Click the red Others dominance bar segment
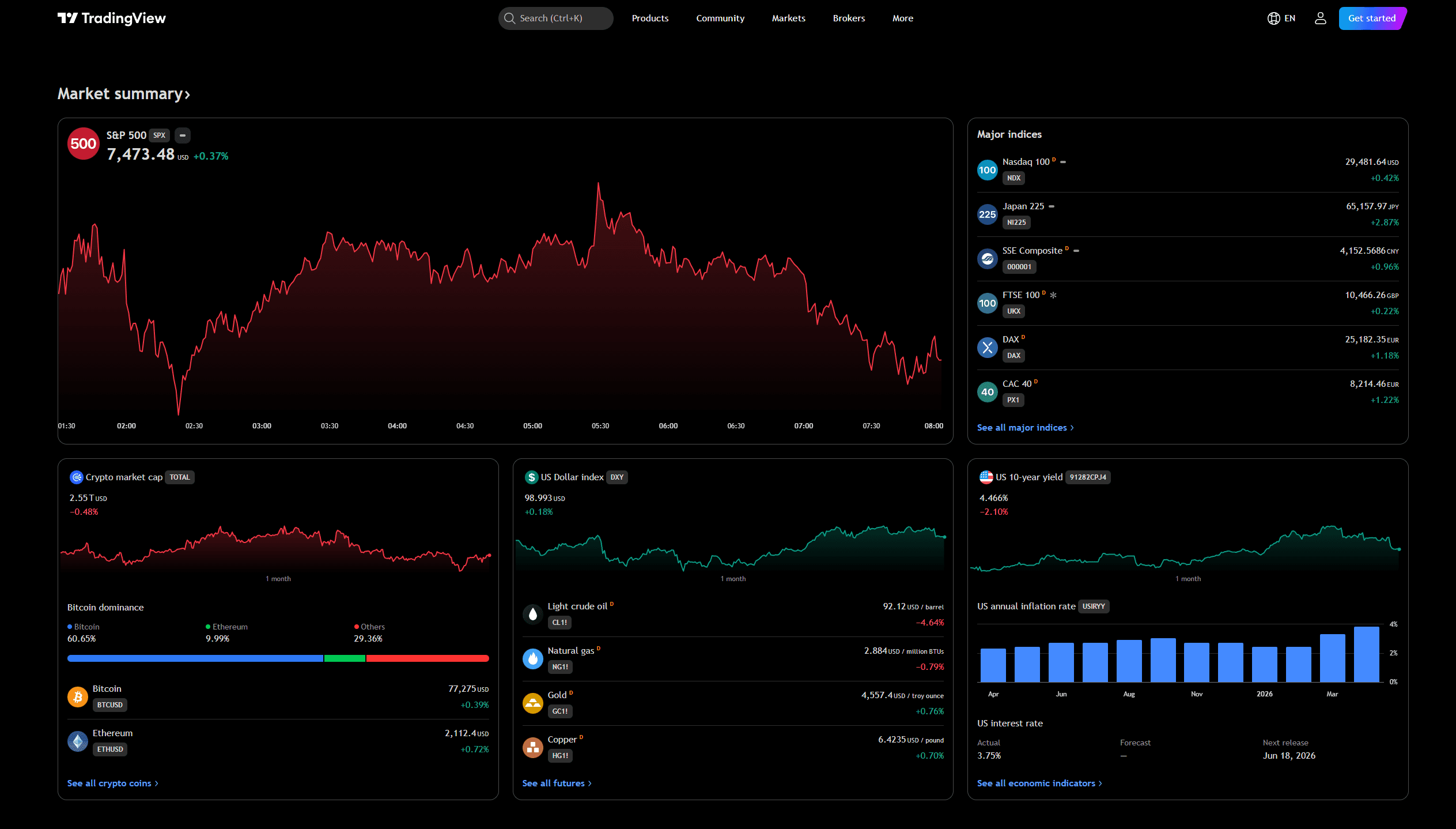Viewport: 1456px width, 829px height. point(428,658)
